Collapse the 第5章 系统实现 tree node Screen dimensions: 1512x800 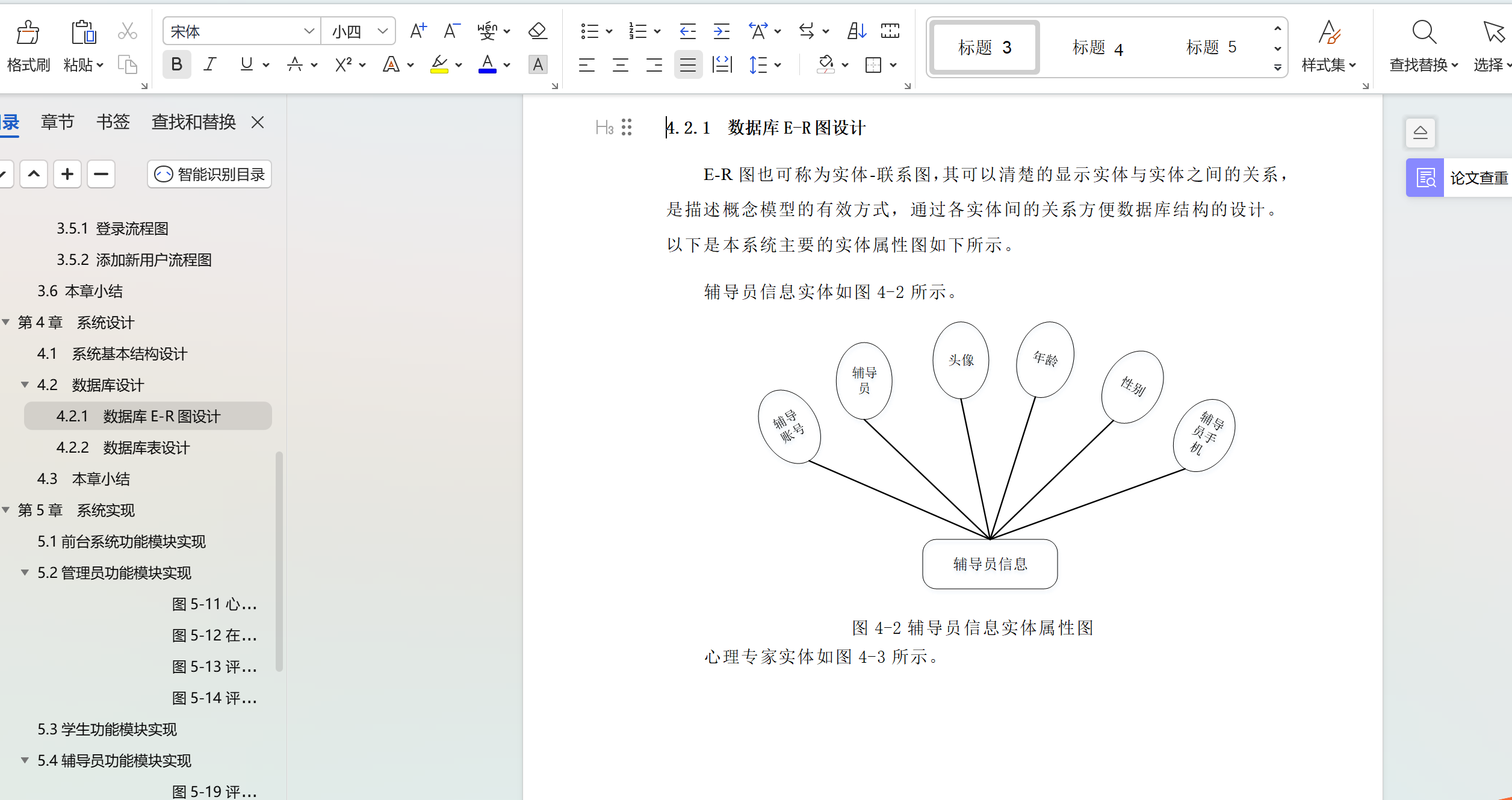click(x=6, y=510)
